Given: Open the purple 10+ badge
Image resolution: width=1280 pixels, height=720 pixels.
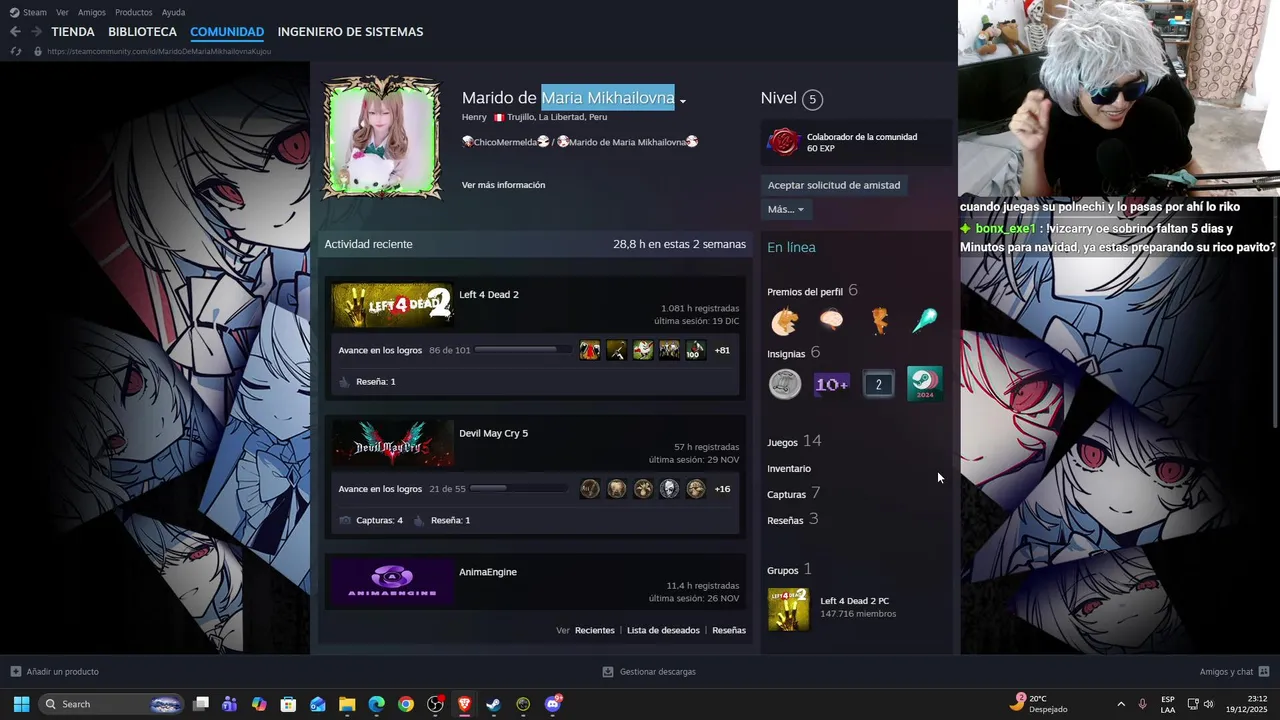Looking at the screenshot, I should (x=831, y=384).
